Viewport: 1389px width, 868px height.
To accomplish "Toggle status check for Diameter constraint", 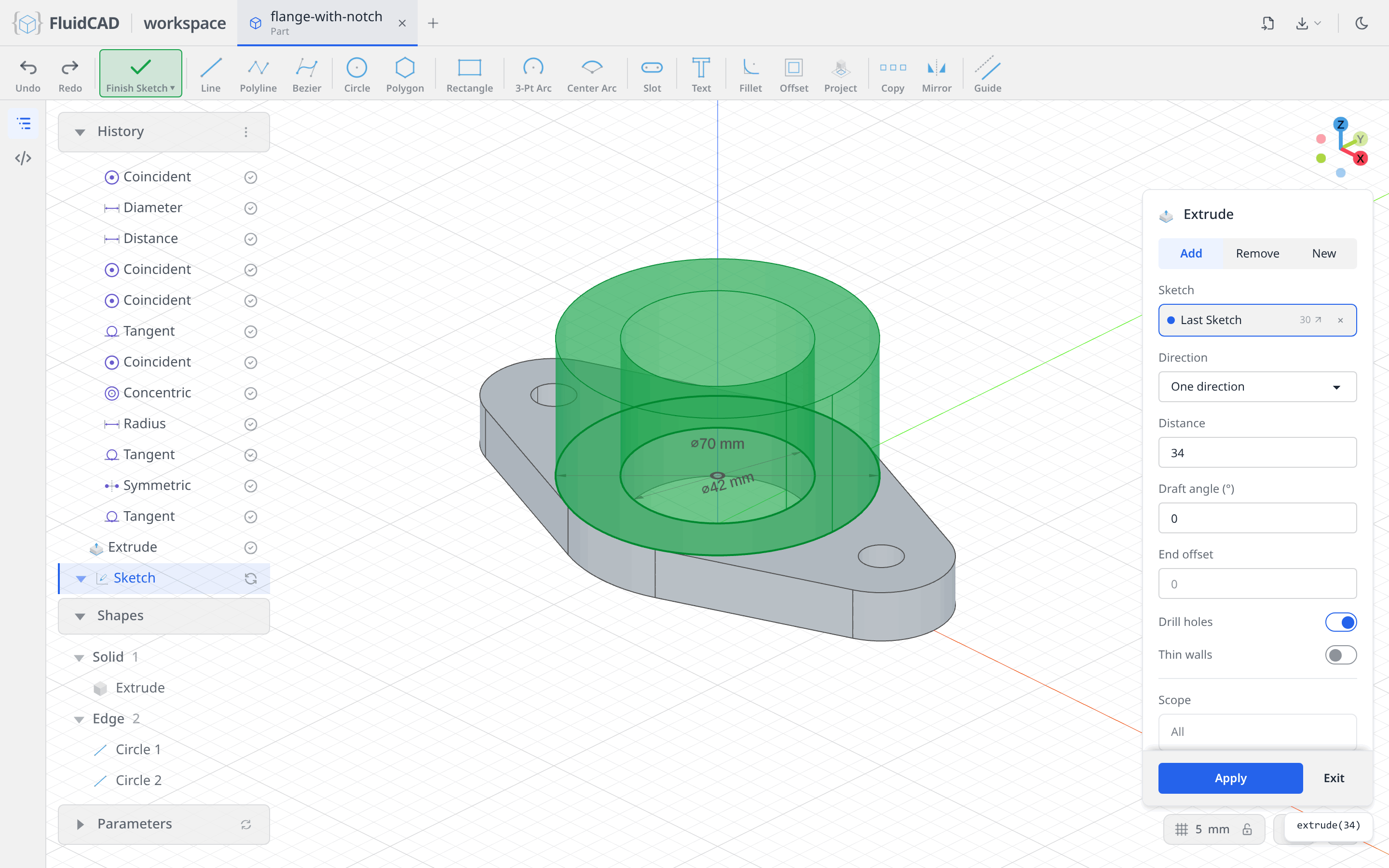I will coord(250,208).
